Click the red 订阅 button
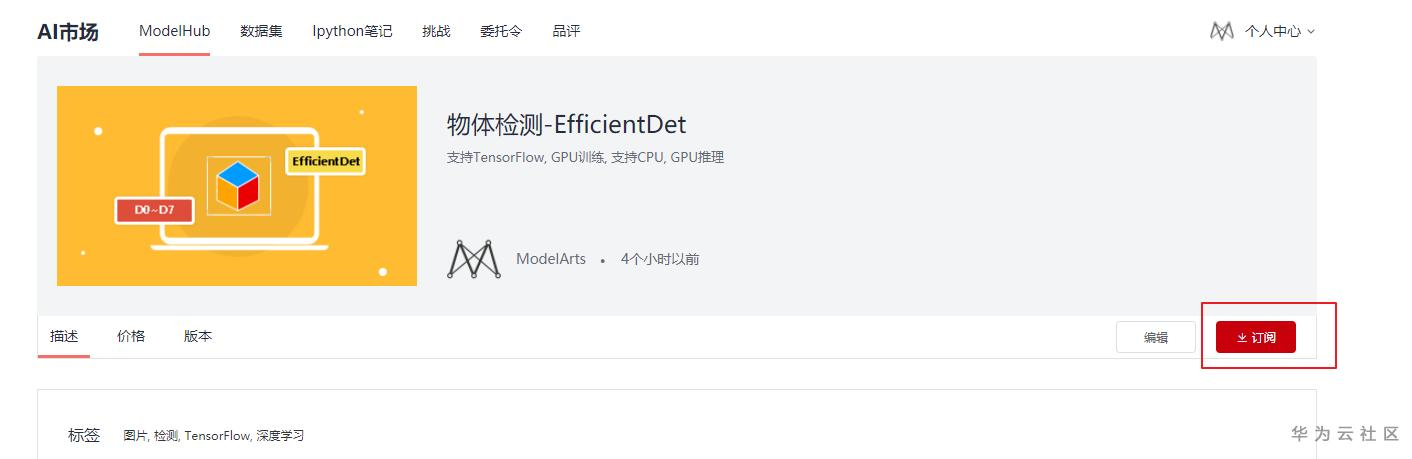 [x=1256, y=337]
